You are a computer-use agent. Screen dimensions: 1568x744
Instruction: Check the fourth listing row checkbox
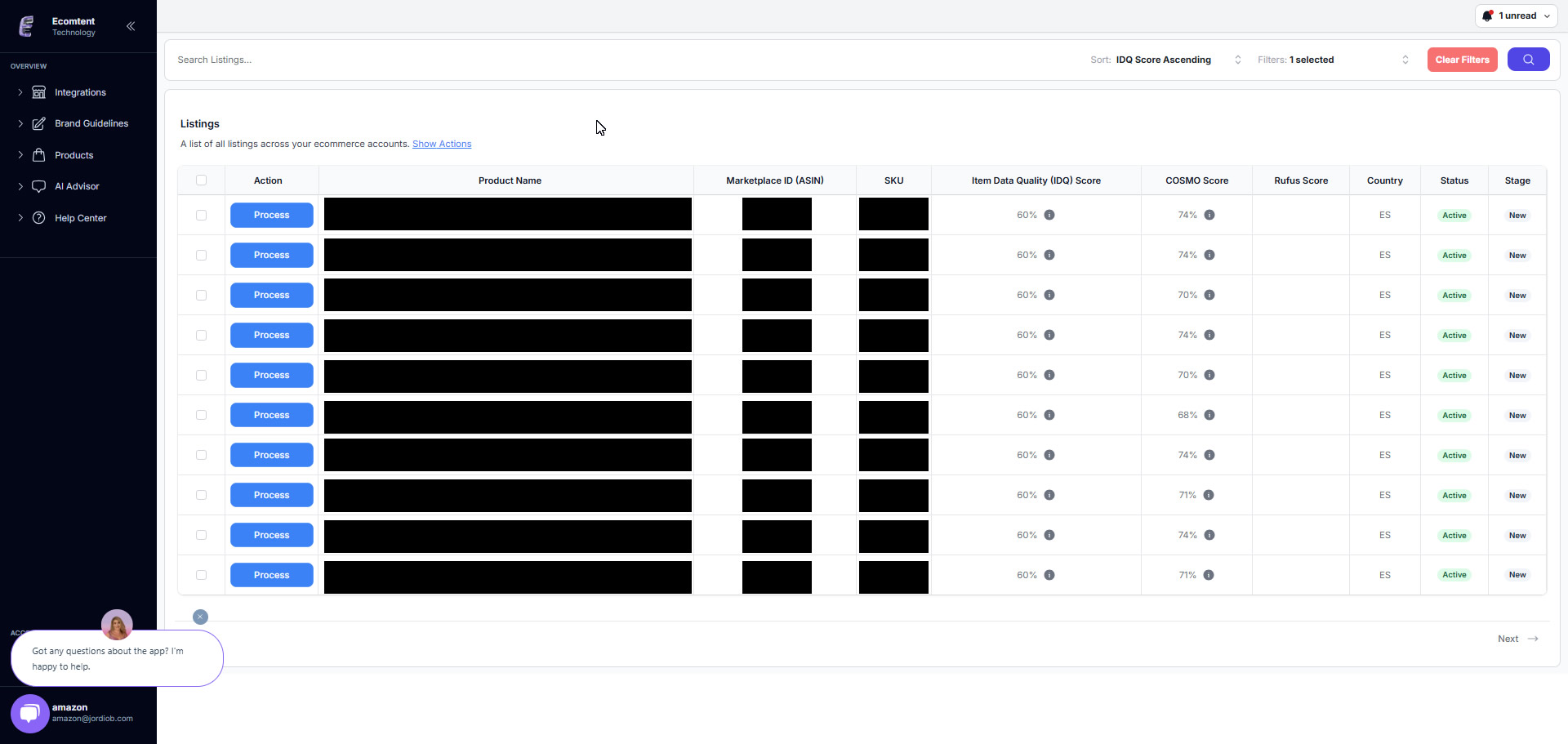point(201,335)
